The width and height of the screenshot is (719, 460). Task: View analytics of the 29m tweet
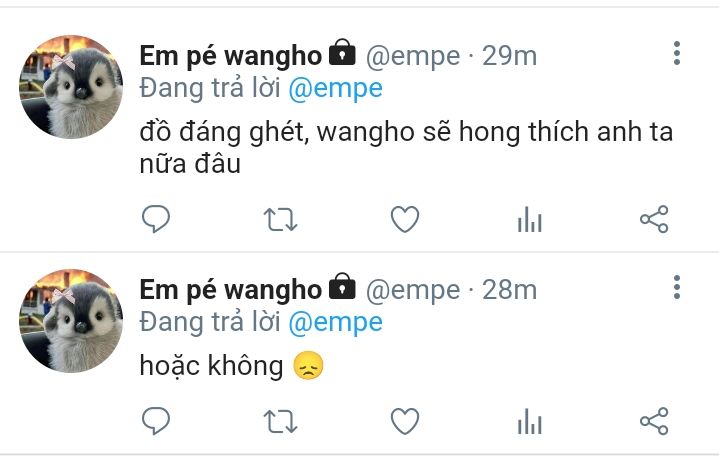(x=530, y=219)
